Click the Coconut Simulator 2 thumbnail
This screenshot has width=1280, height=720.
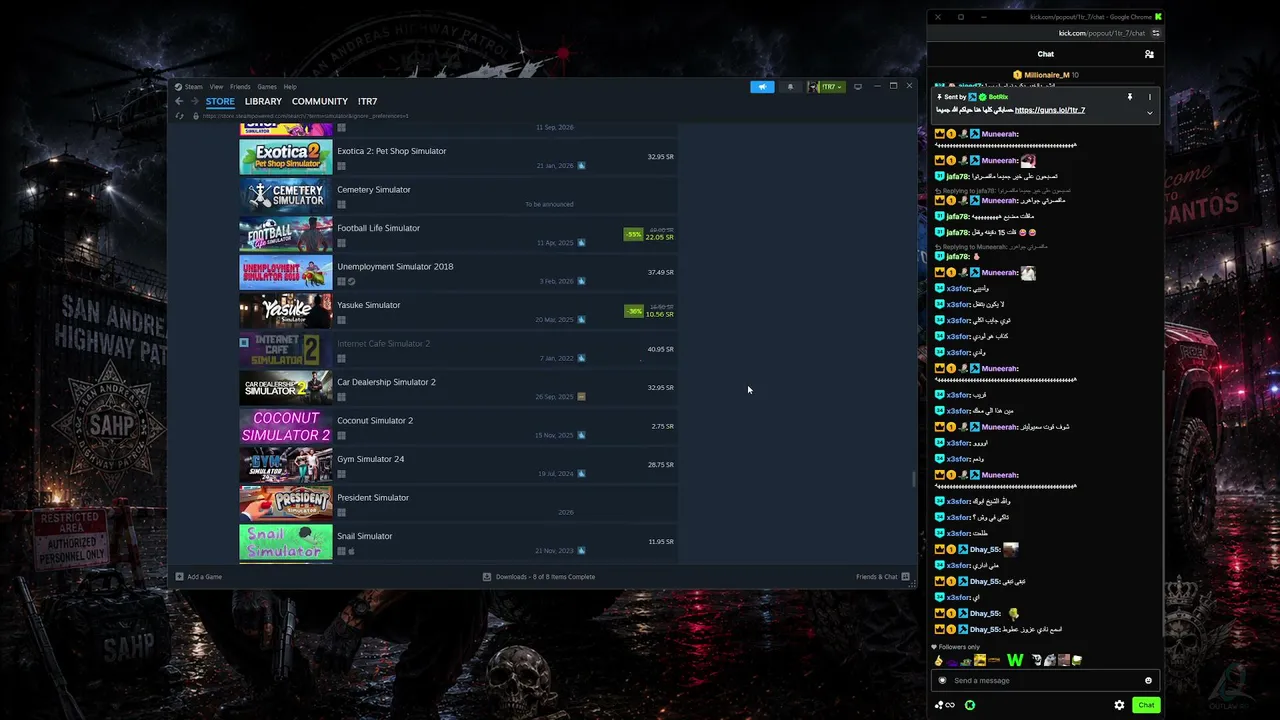coord(286,427)
